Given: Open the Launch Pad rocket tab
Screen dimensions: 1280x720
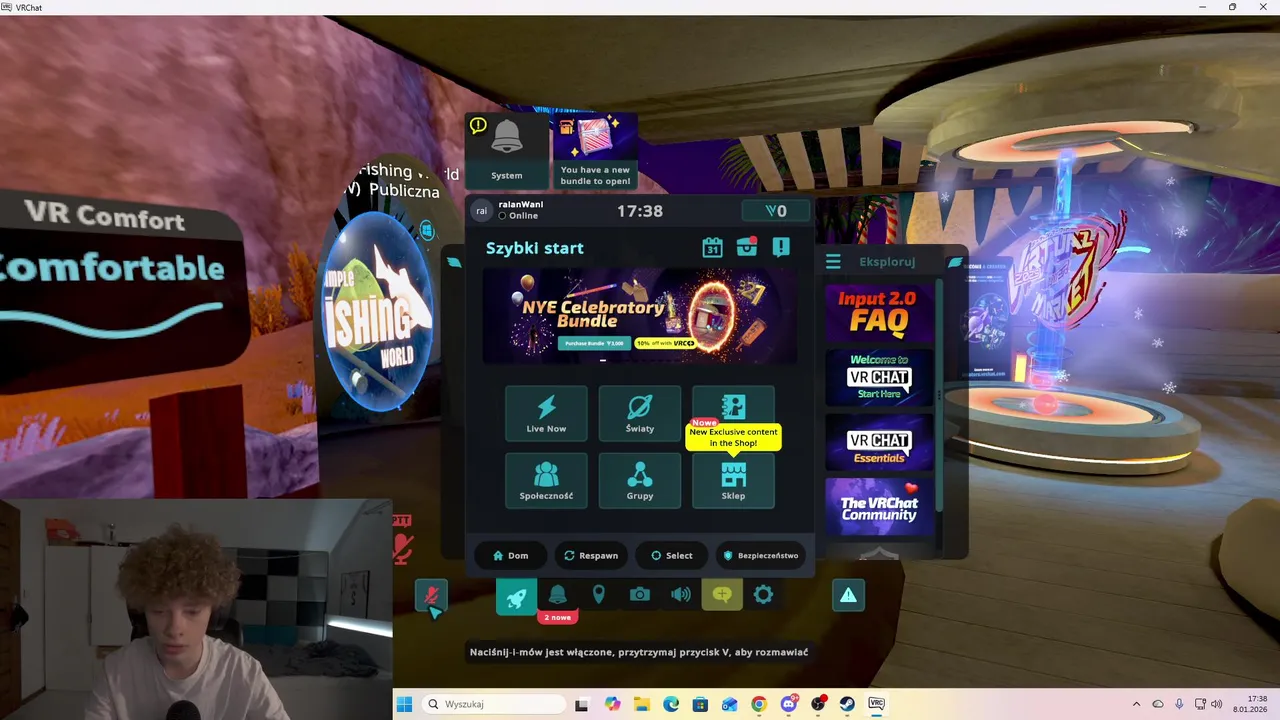Looking at the screenshot, I should pos(516,596).
